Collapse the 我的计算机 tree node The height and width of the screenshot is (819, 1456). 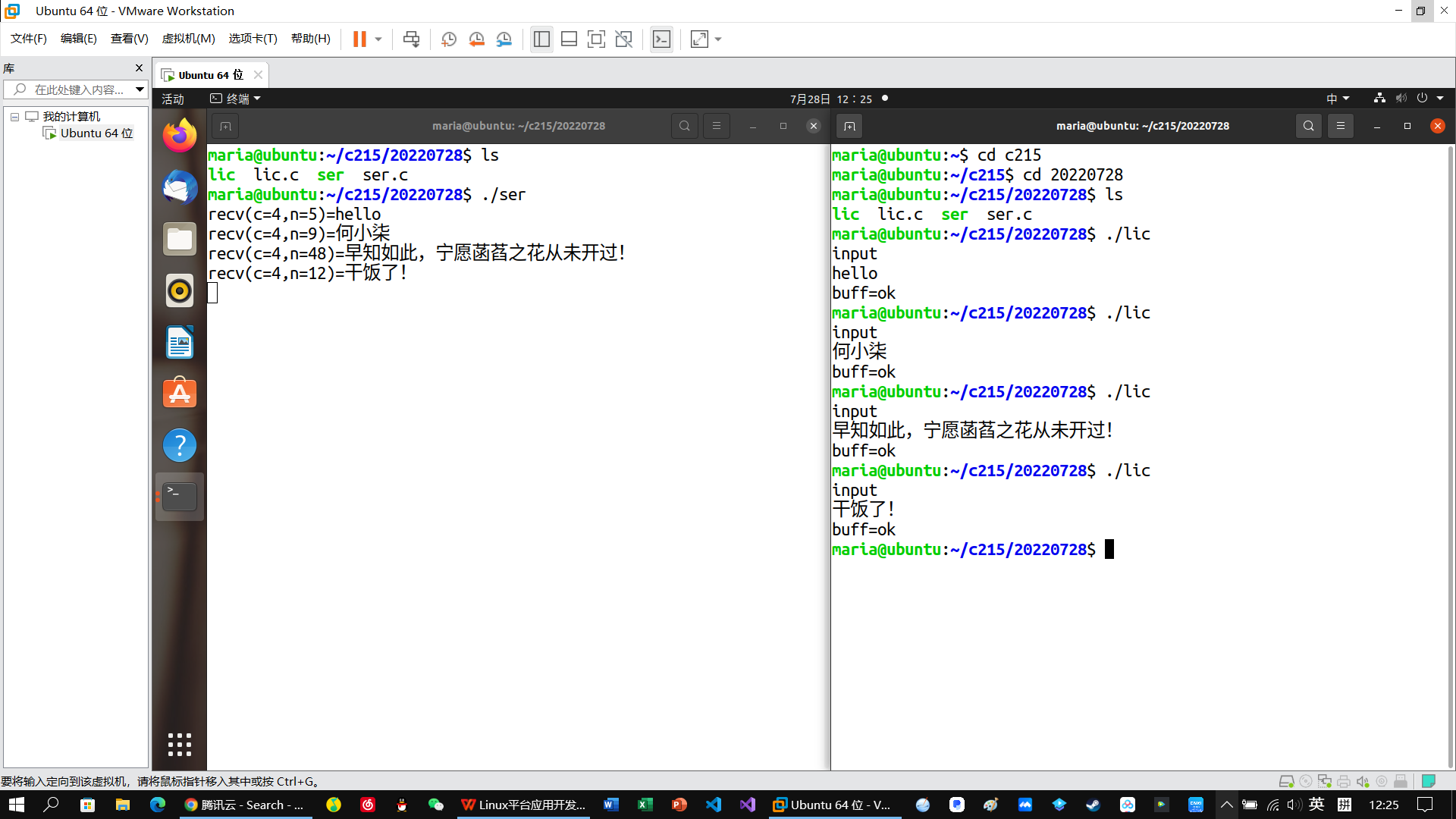14,117
